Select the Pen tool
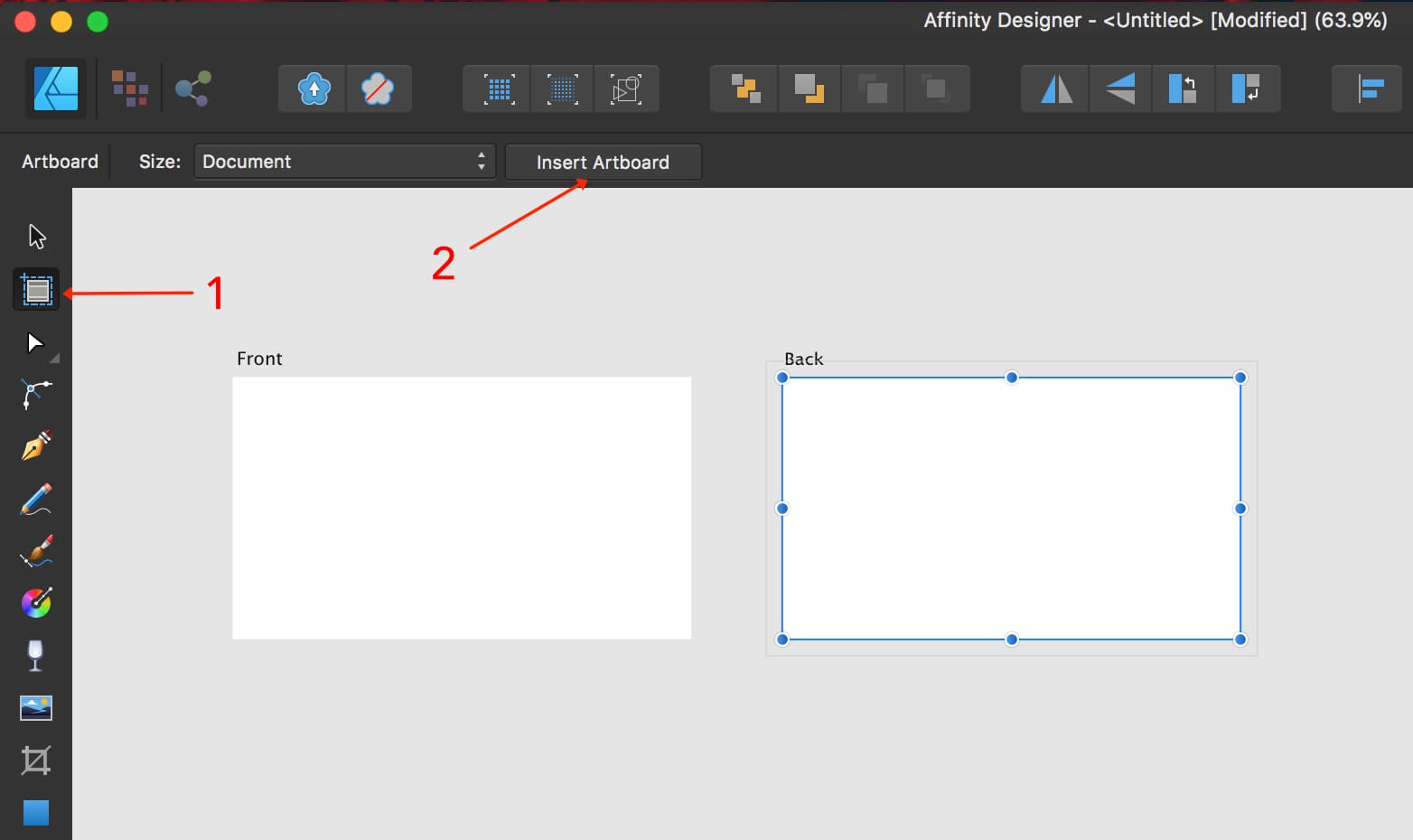 click(x=36, y=446)
